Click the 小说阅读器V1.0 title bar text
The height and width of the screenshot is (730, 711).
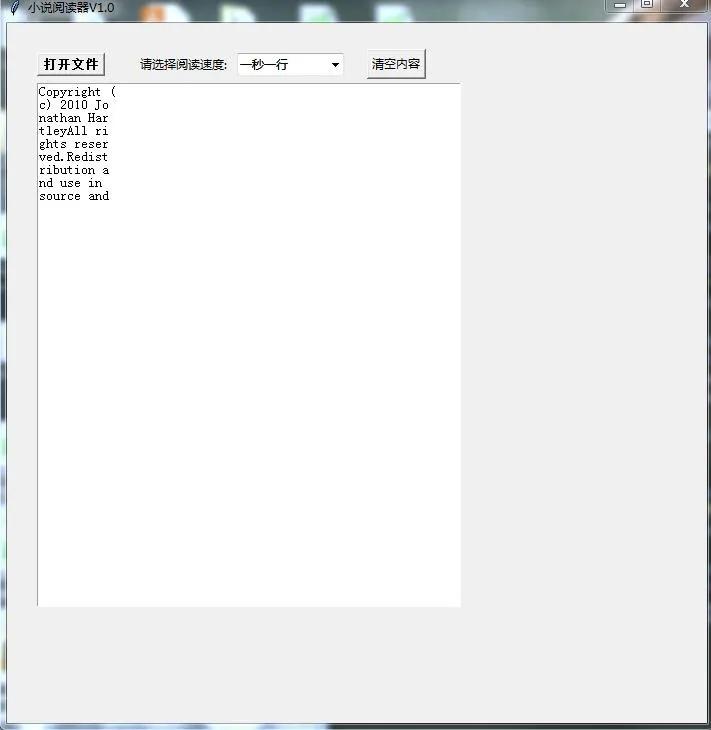pos(71,7)
